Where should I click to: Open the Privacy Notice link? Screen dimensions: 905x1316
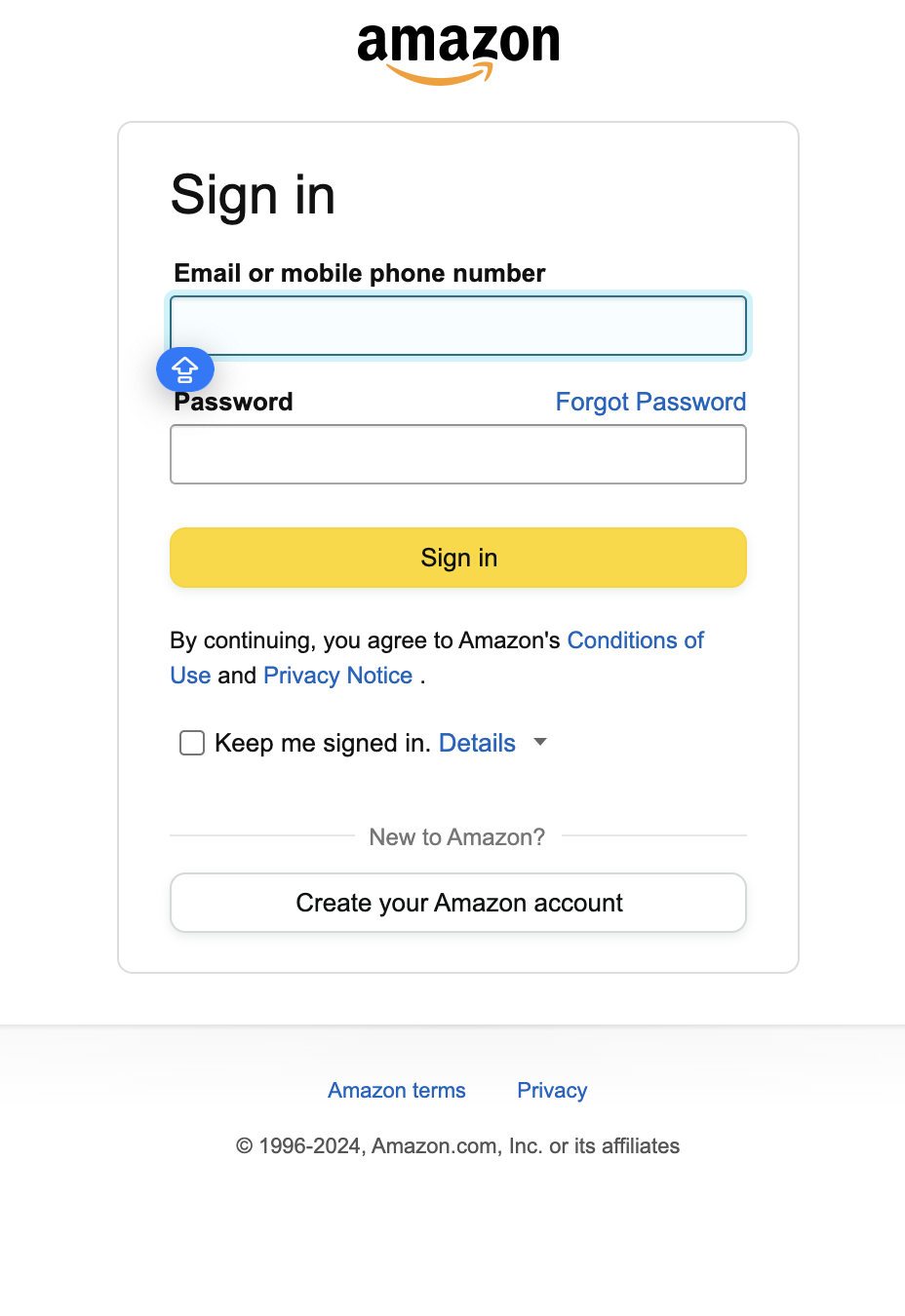337,676
